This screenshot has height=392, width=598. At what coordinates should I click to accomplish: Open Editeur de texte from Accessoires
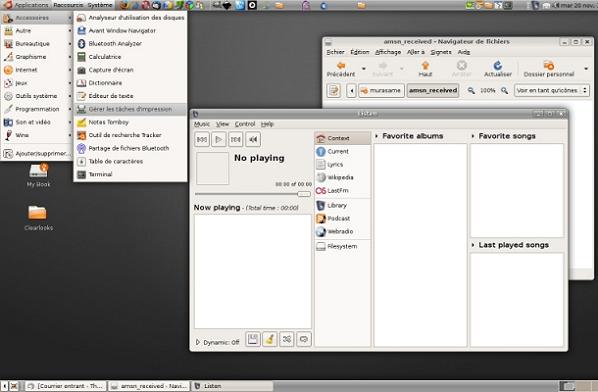[130, 96]
